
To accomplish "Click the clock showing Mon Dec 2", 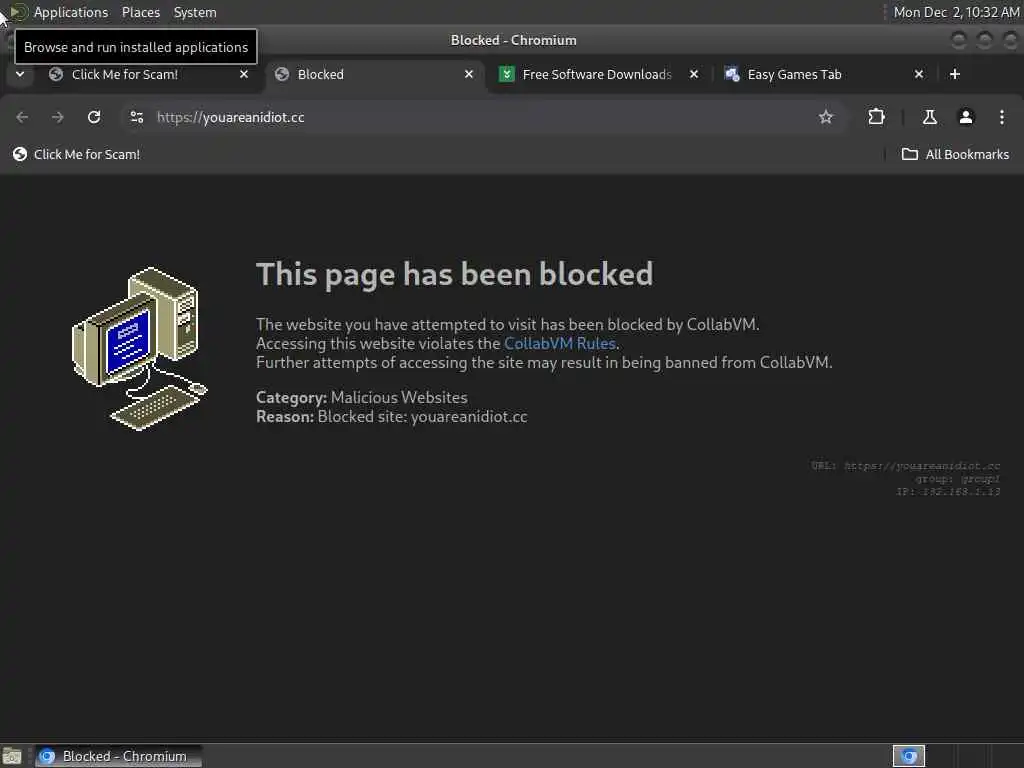I will click(956, 12).
